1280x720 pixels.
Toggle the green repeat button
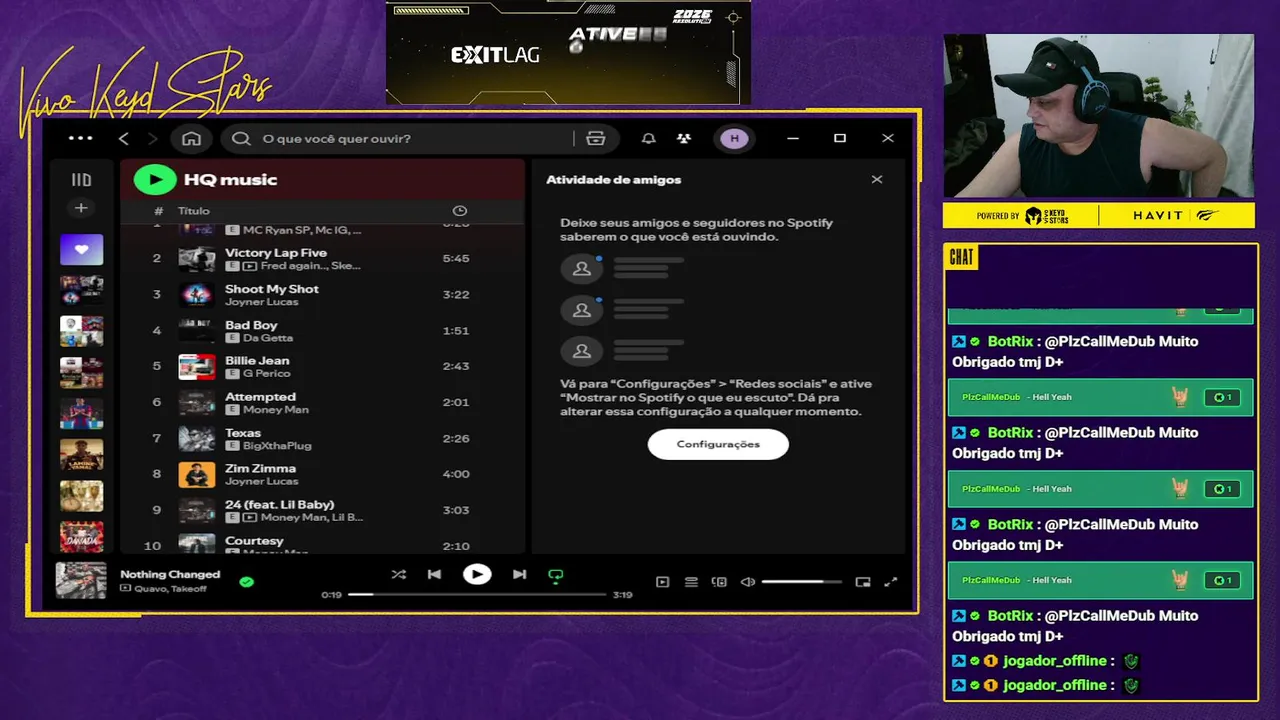click(x=556, y=575)
